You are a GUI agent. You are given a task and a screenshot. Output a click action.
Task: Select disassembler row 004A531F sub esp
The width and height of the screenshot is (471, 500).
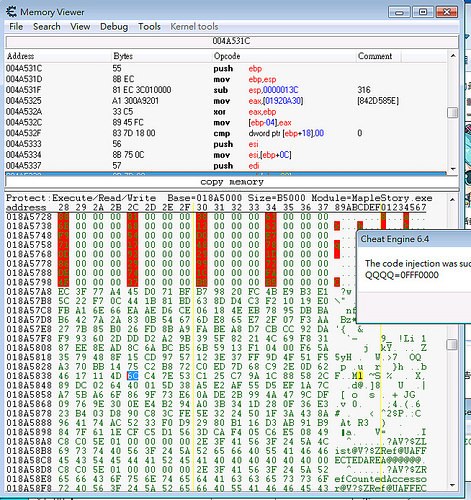[226, 90]
